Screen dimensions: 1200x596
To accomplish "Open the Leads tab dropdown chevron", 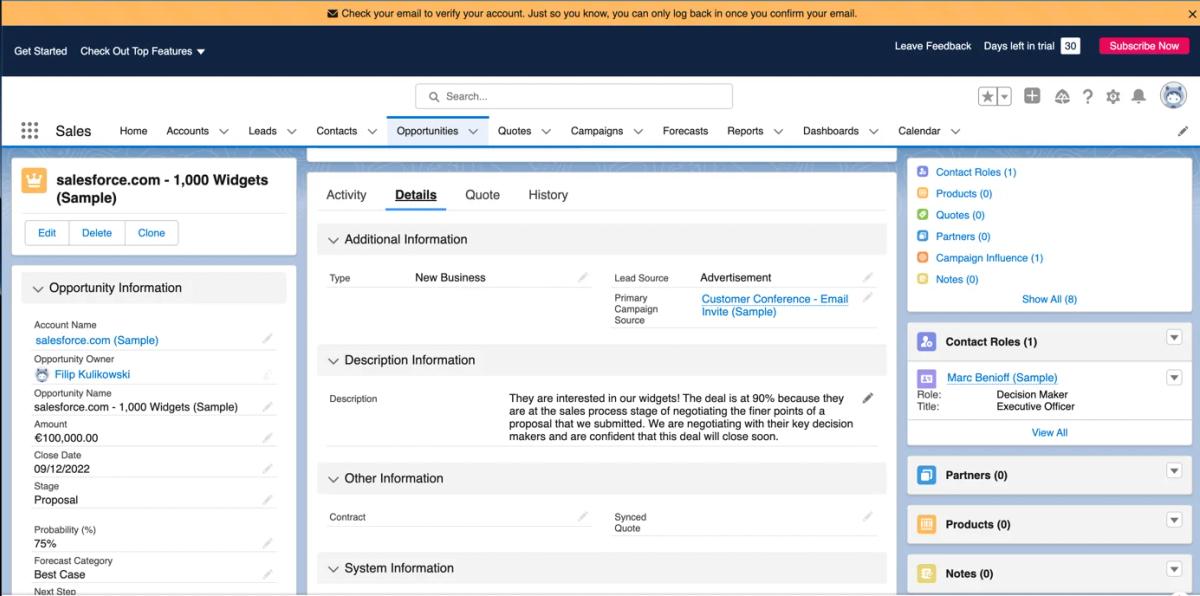I will [292, 131].
